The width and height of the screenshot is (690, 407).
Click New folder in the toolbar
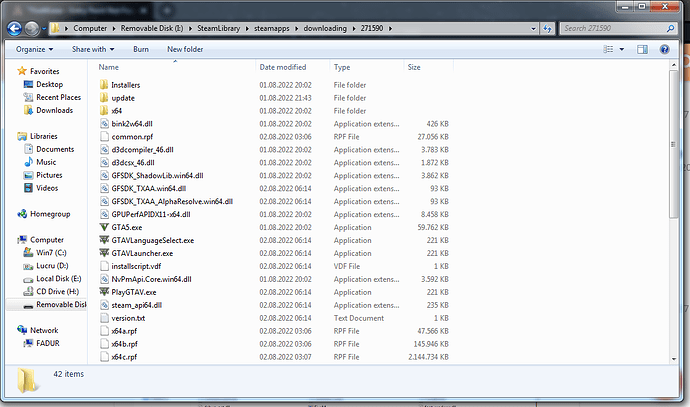pos(185,49)
